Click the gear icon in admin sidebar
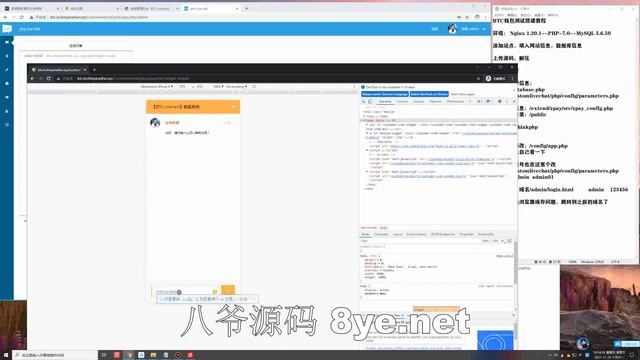 click(x=7, y=124)
